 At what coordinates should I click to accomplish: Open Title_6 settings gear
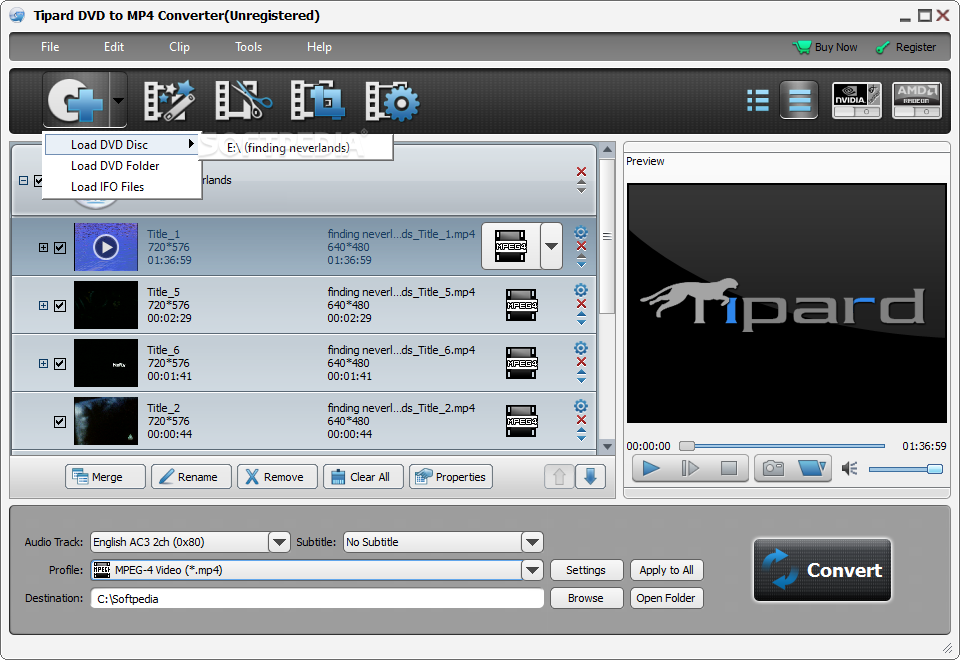tap(581, 348)
